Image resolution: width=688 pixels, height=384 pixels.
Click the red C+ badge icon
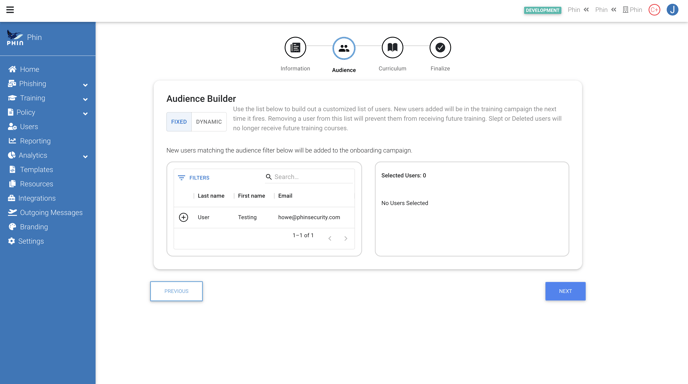654,10
